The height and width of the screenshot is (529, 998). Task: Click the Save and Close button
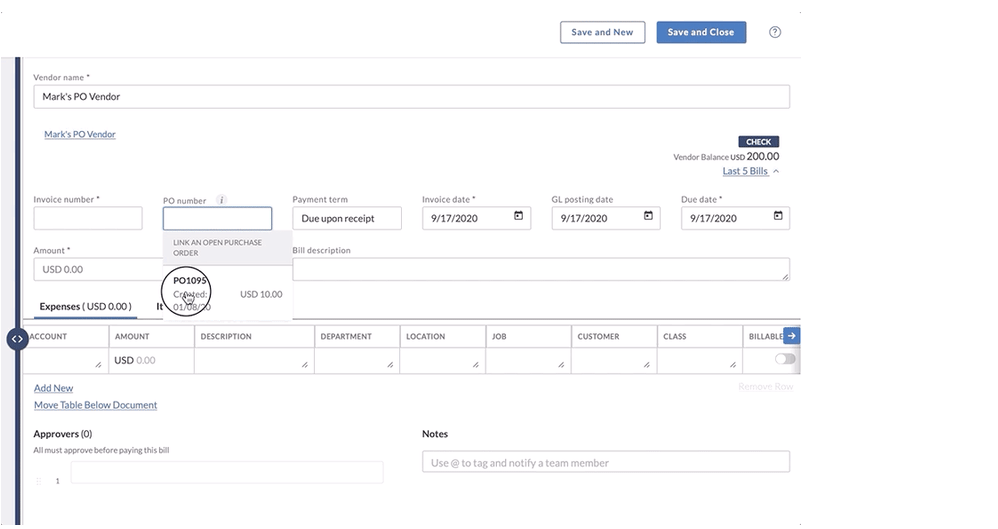pos(700,32)
